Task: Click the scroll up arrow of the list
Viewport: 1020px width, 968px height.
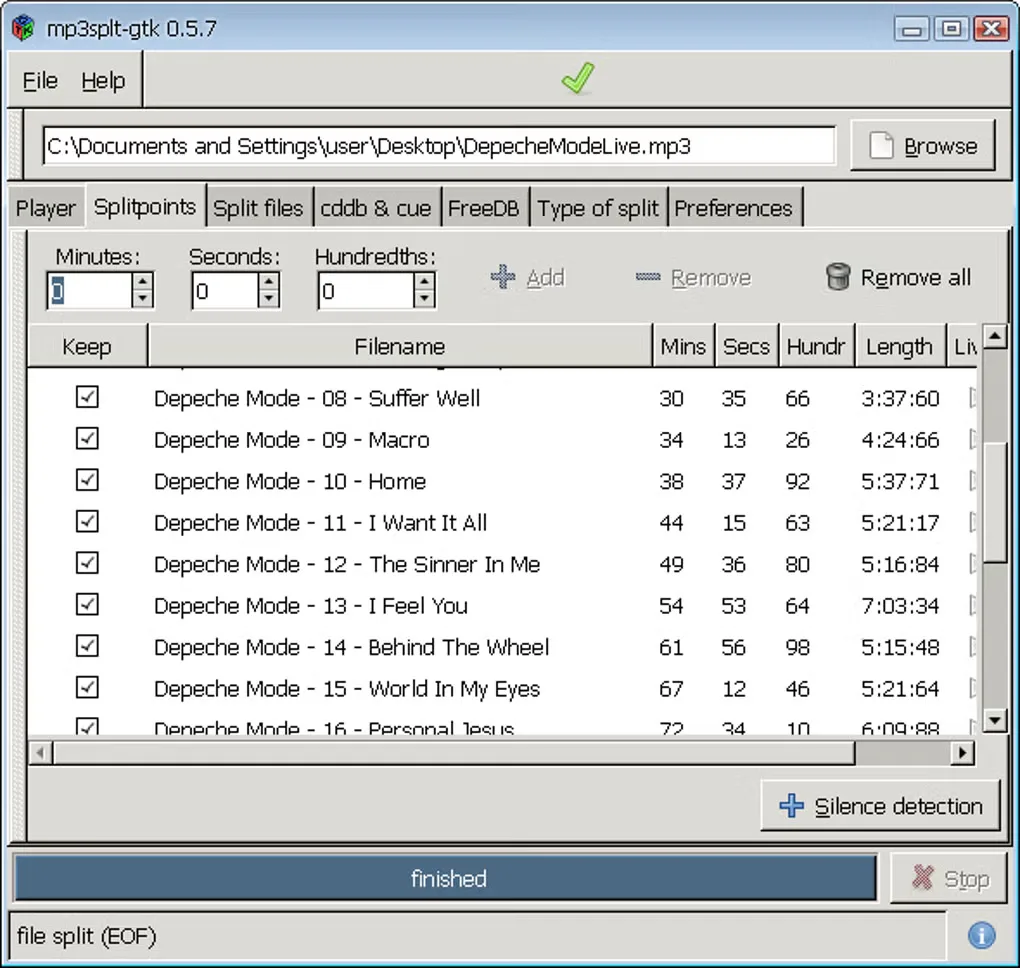Action: 995,336
